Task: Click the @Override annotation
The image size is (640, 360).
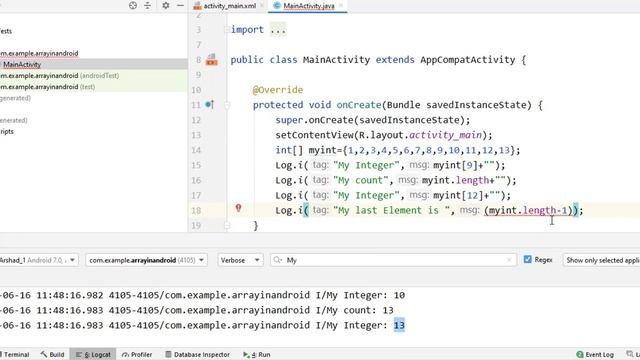Action: point(278,90)
